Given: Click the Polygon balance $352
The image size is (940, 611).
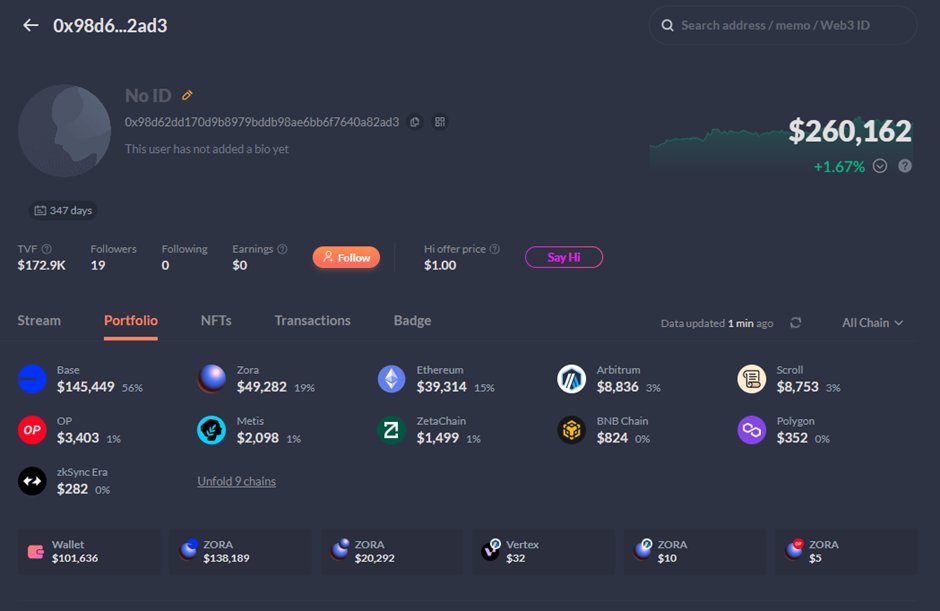Looking at the screenshot, I should click(x=792, y=438).
